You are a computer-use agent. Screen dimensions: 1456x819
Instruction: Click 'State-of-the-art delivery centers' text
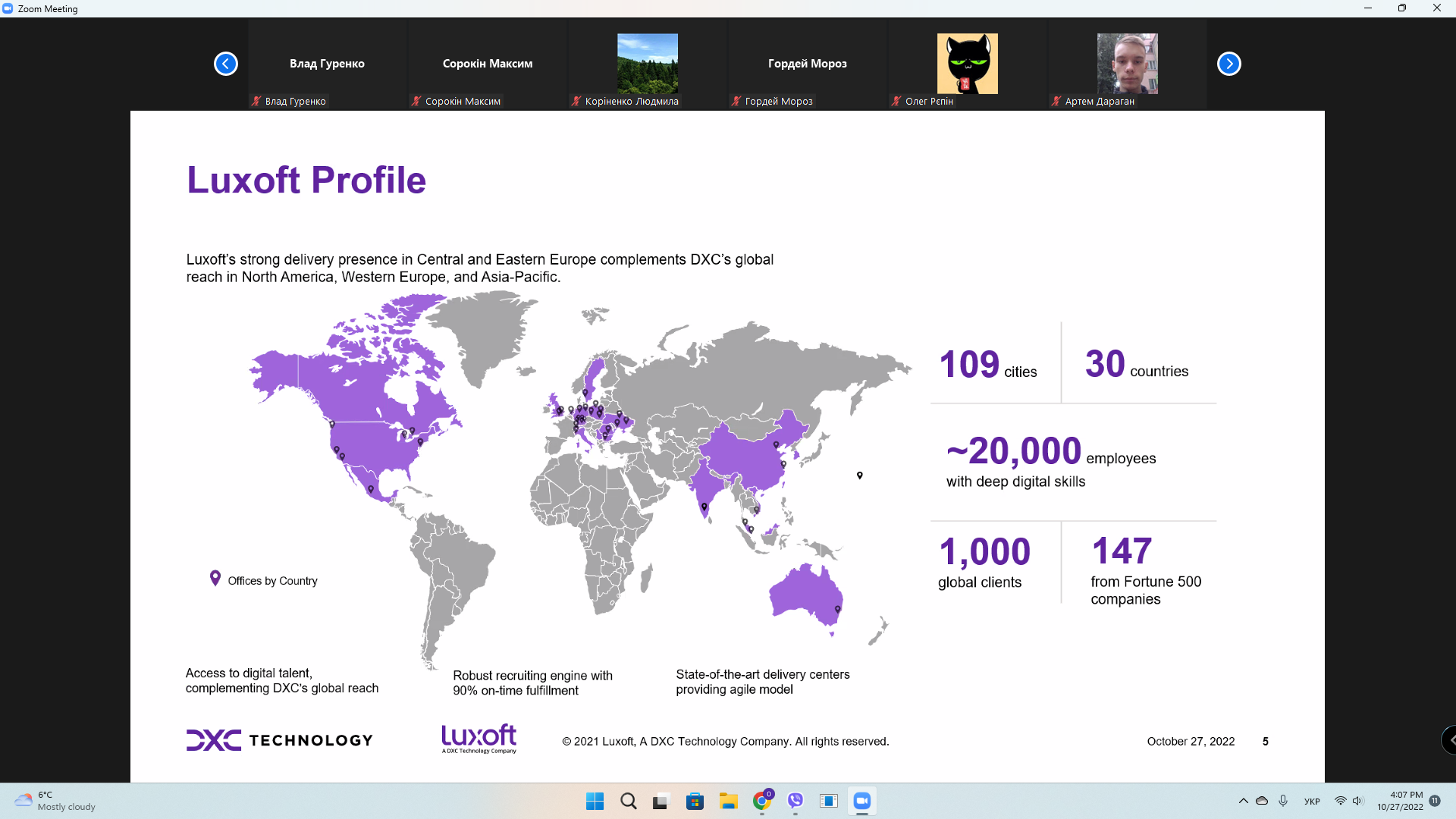(762, 682)
